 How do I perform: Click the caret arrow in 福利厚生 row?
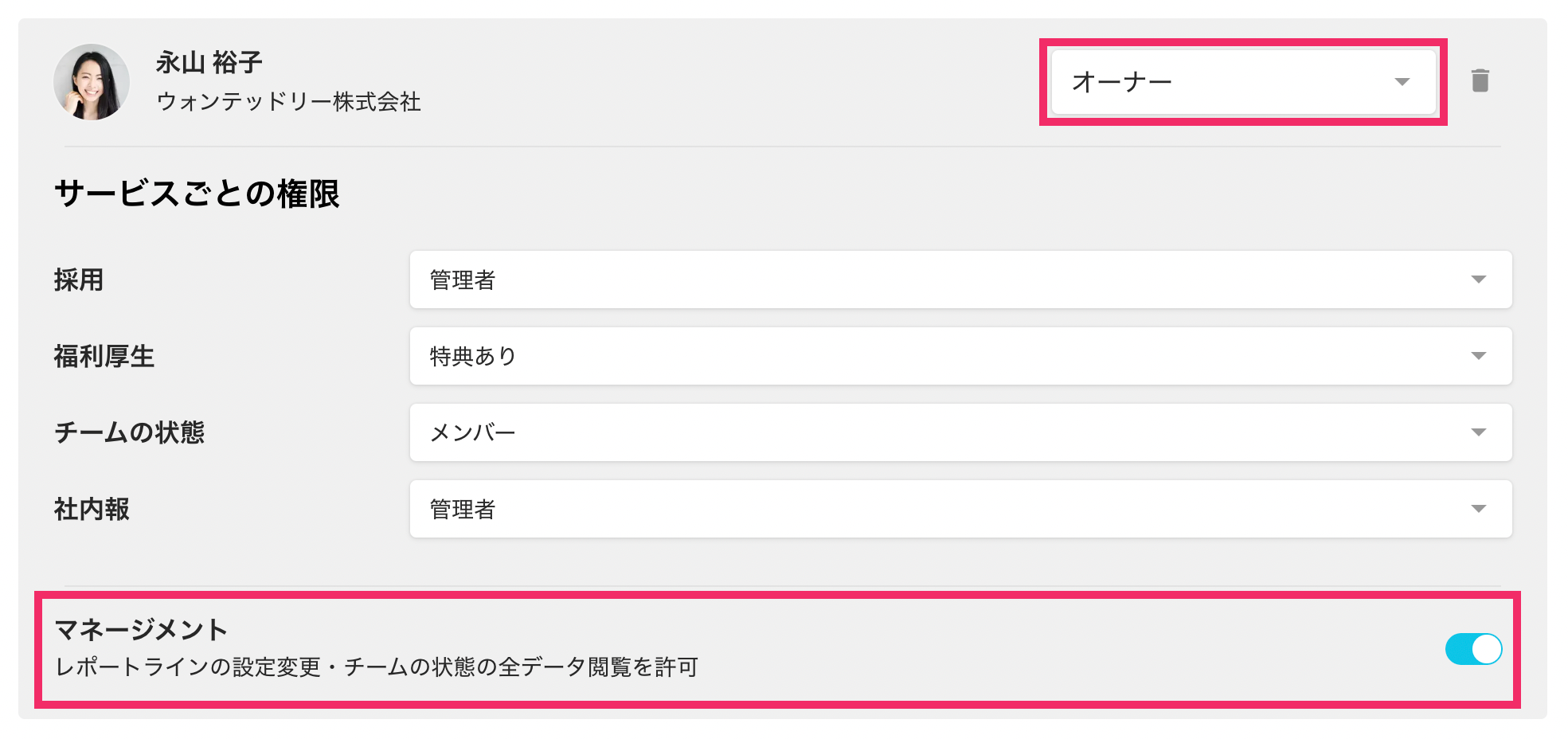pyautogui.click(x=1478, y=356)
